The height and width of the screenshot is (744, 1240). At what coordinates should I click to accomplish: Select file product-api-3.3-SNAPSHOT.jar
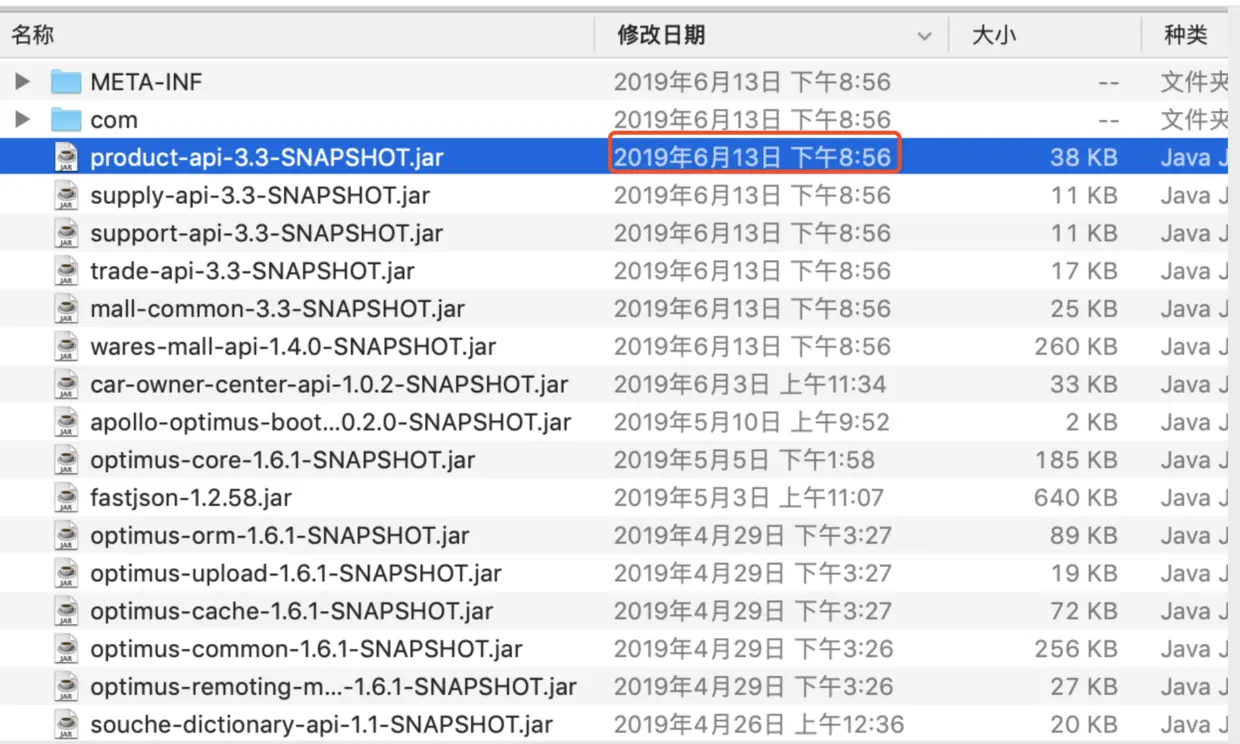pyautogui.click(x=267, y=157)
